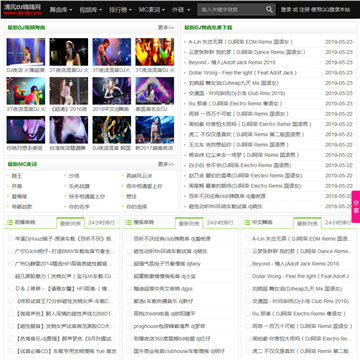Open the 'DJ夜店混音 韩国' video thumbnail

(112, 130)
